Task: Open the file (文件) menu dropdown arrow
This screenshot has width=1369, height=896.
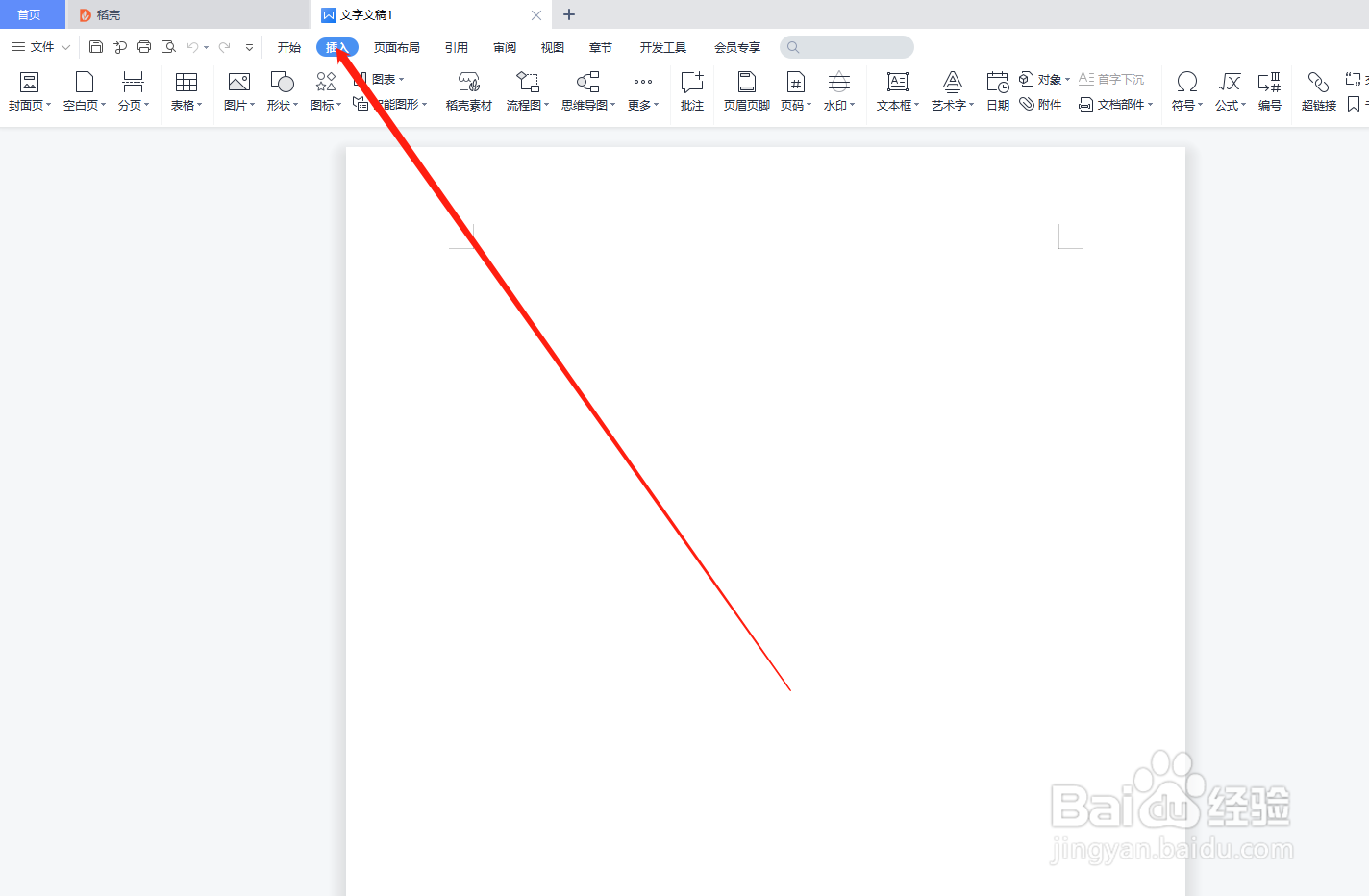Action: pos(65,47)
